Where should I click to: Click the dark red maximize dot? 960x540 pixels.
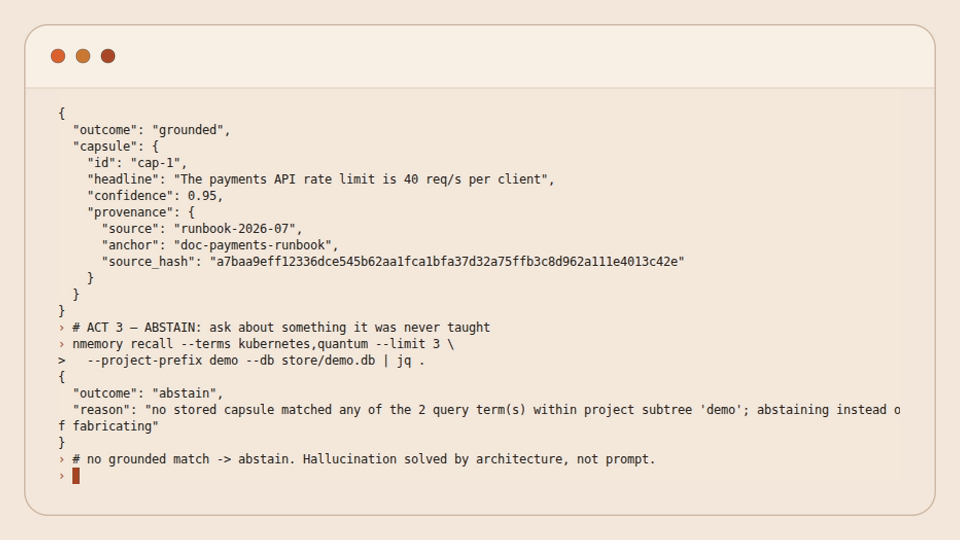(108, 56)
